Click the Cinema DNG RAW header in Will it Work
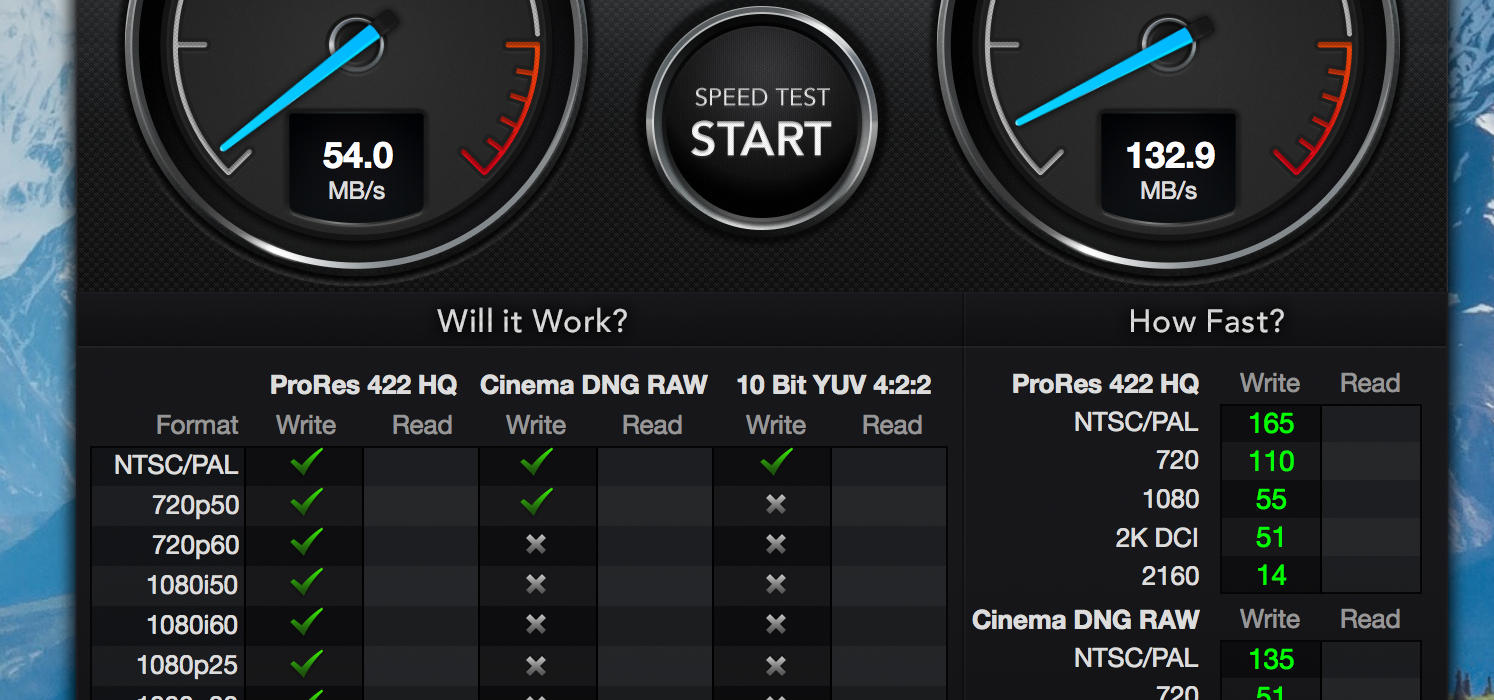This screenshot has height=700, width=1494. tap(594, 385)
